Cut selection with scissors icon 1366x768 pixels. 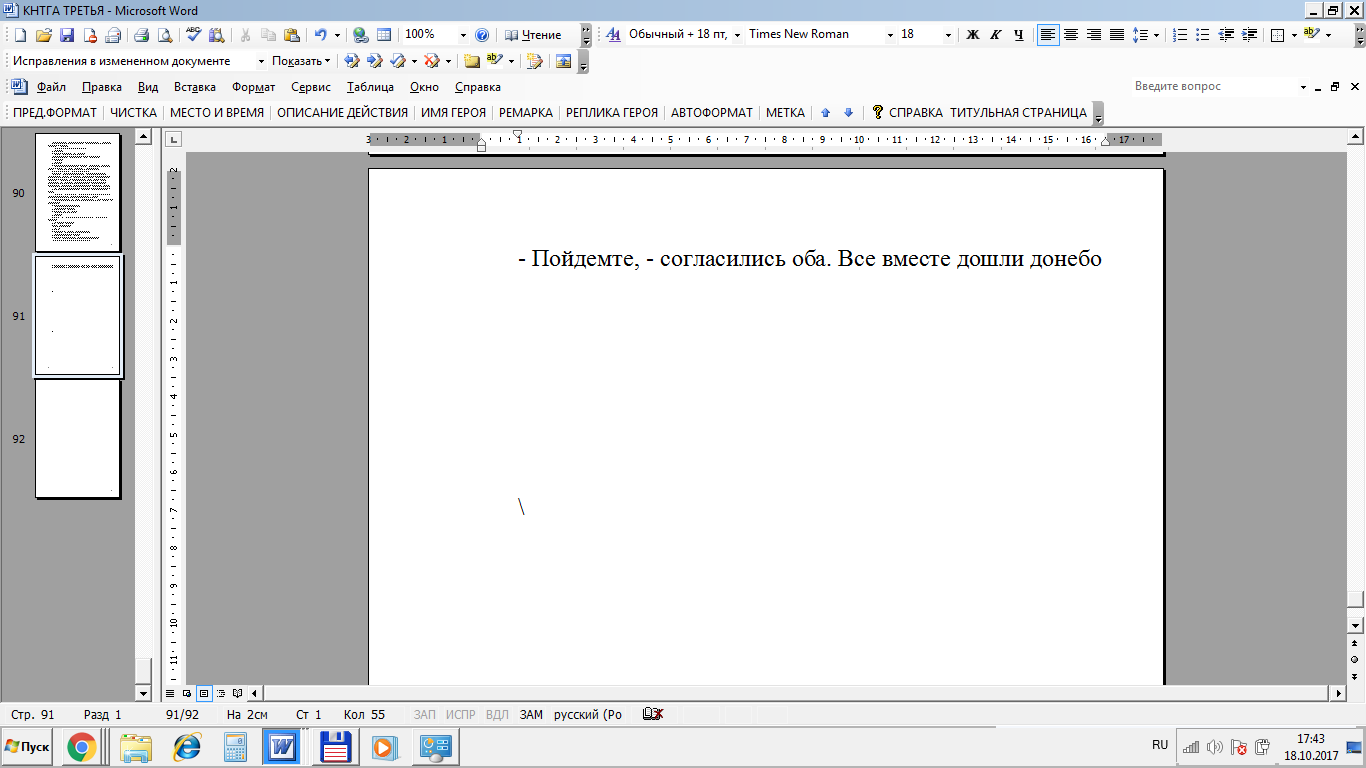pyautogui.click(x=245, y=34)
